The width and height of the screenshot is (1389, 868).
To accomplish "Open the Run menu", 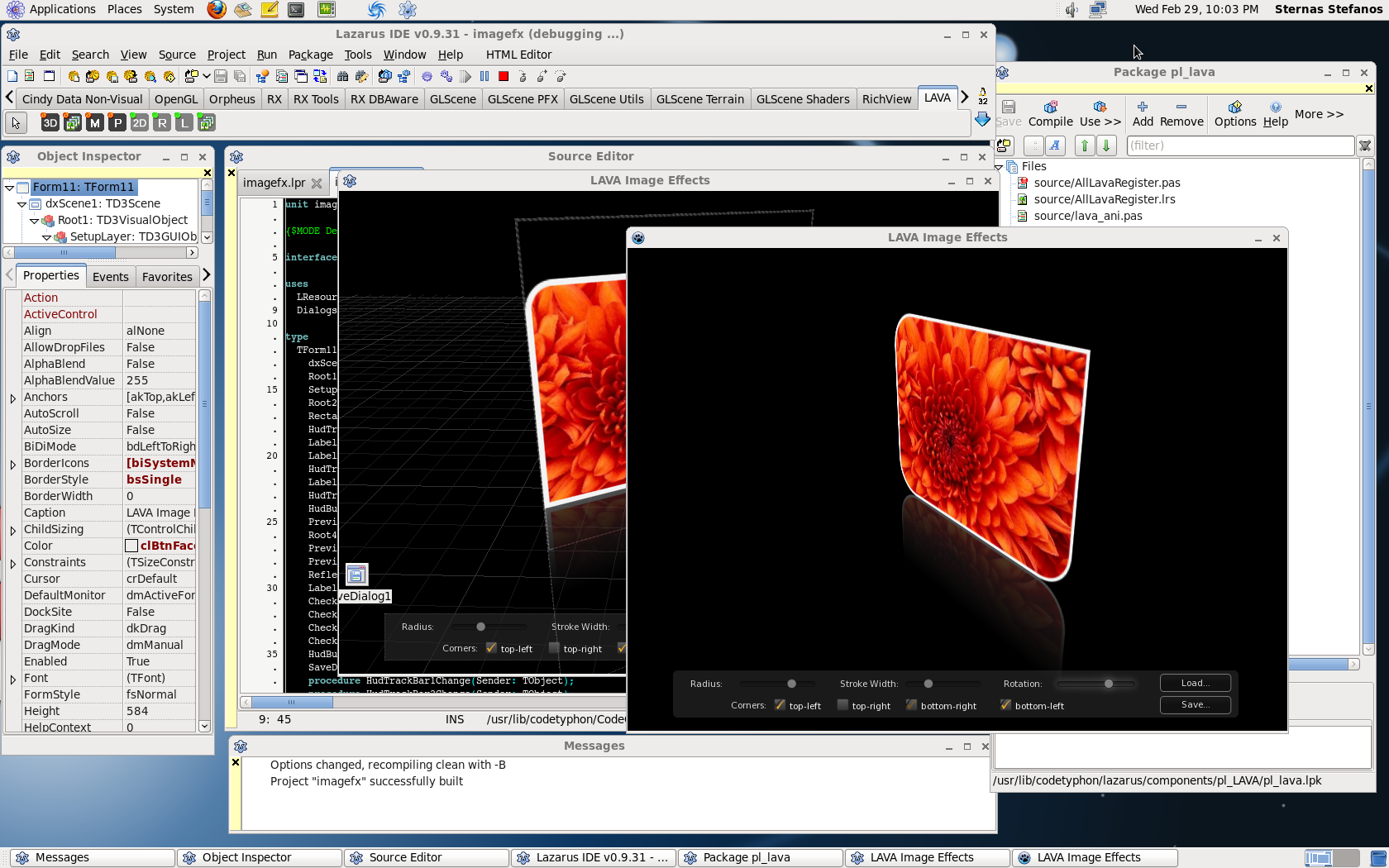I will pyautogui.click(x=266, y=55).
